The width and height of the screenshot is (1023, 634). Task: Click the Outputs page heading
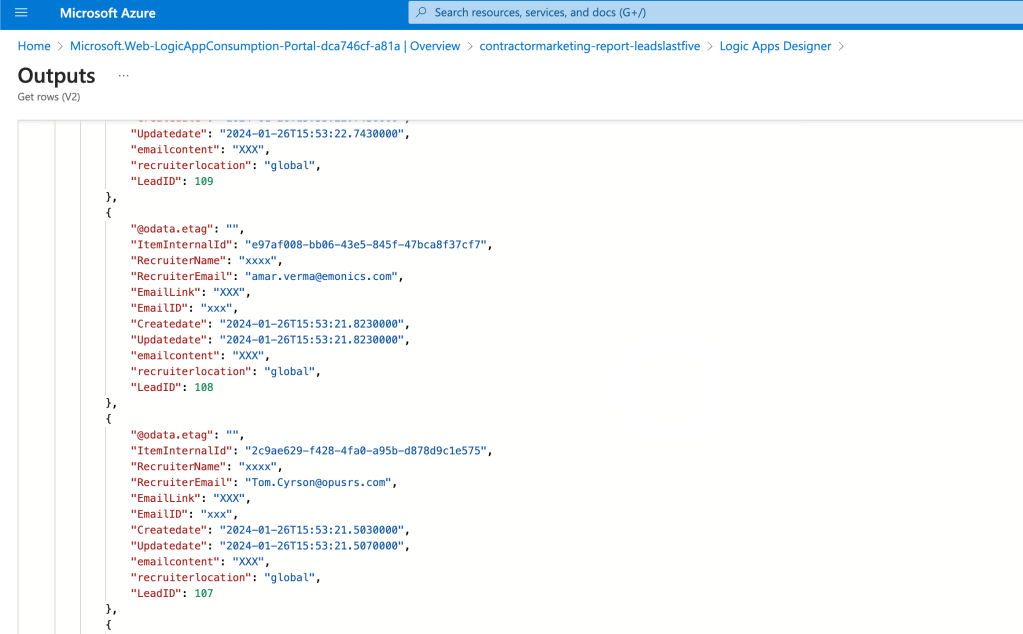[x=56, y=76]
